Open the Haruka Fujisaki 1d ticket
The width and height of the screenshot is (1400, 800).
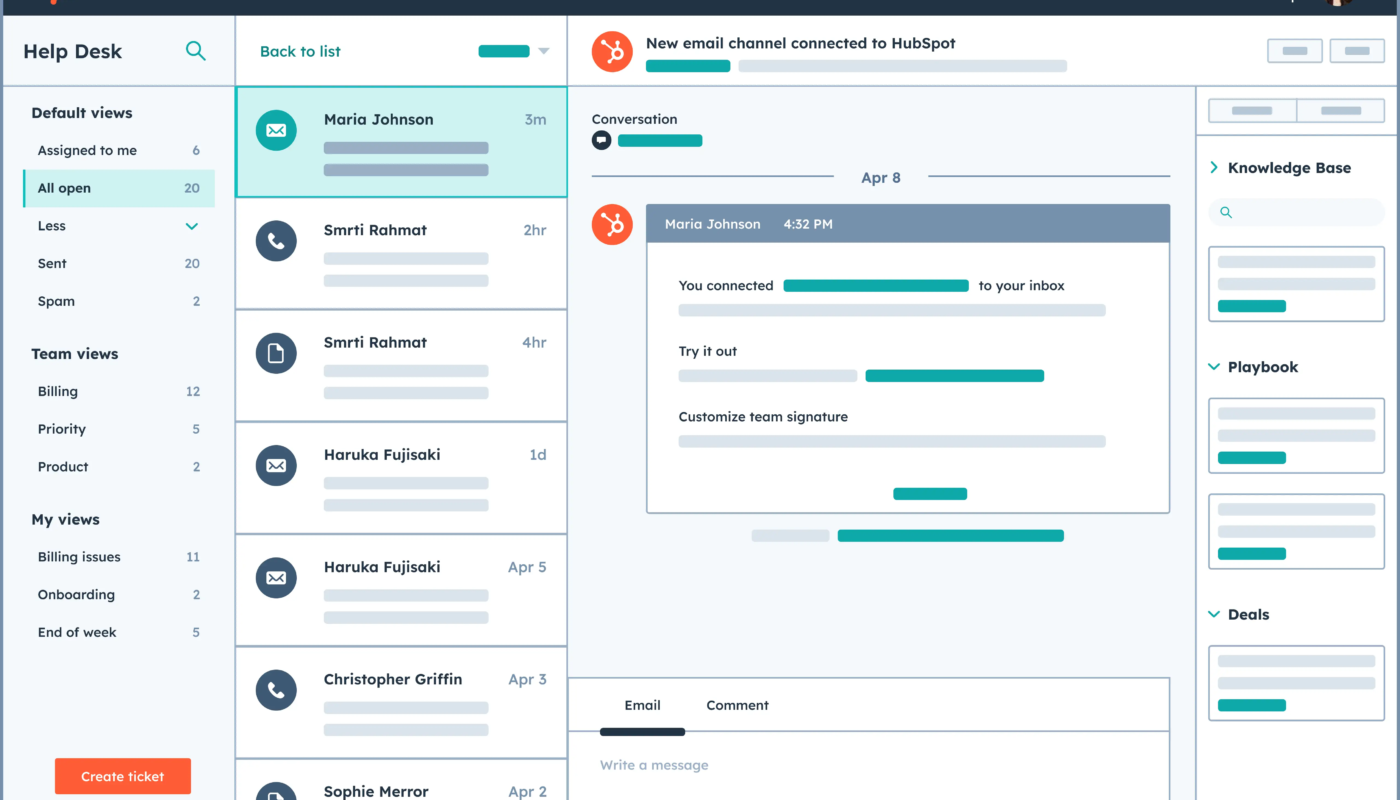[401, 477]
